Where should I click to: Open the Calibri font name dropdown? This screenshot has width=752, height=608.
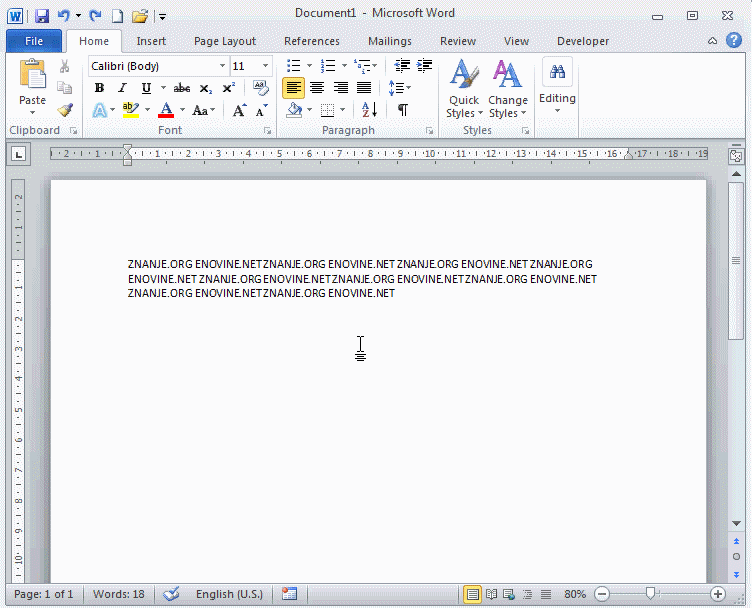tap(219, 66)
